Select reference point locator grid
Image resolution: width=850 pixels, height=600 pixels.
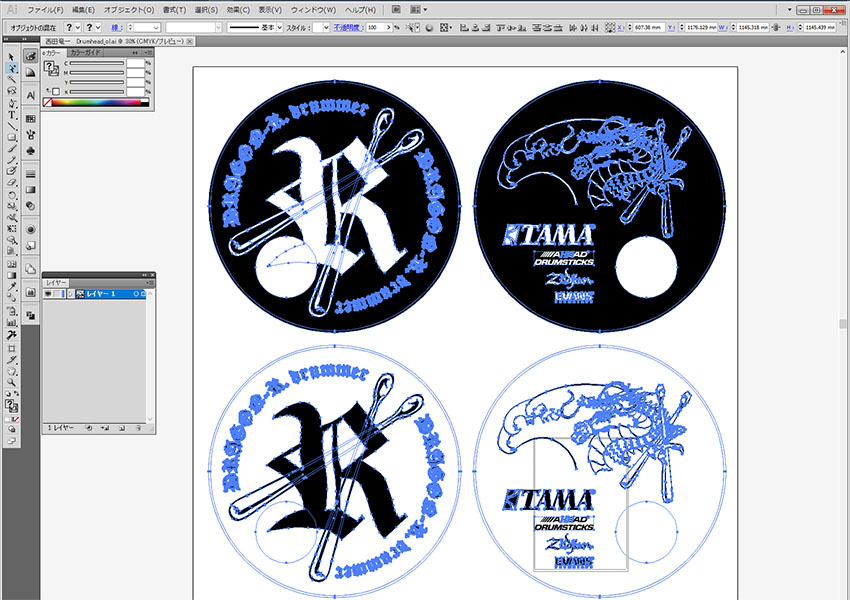click(610, 27)
